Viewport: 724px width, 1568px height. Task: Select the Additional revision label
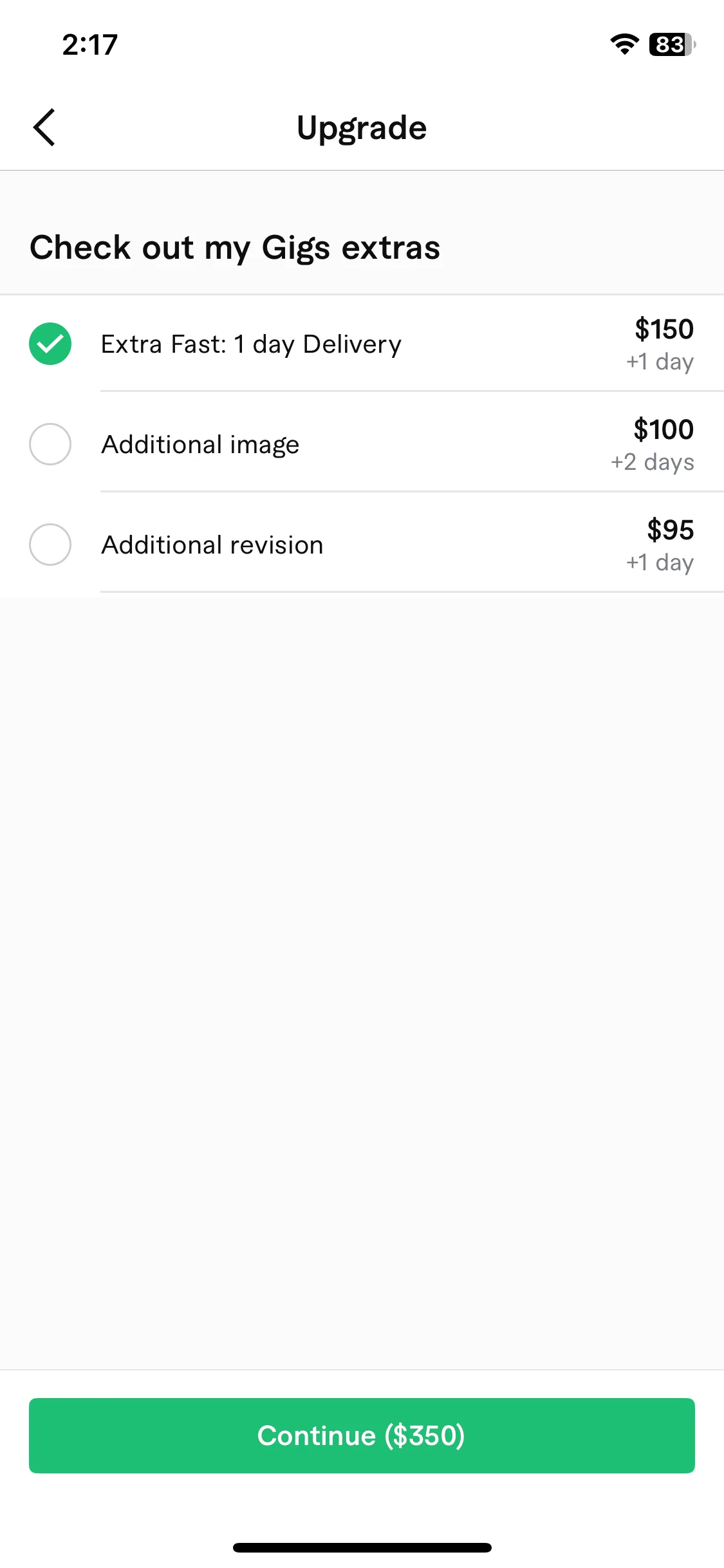212,545
